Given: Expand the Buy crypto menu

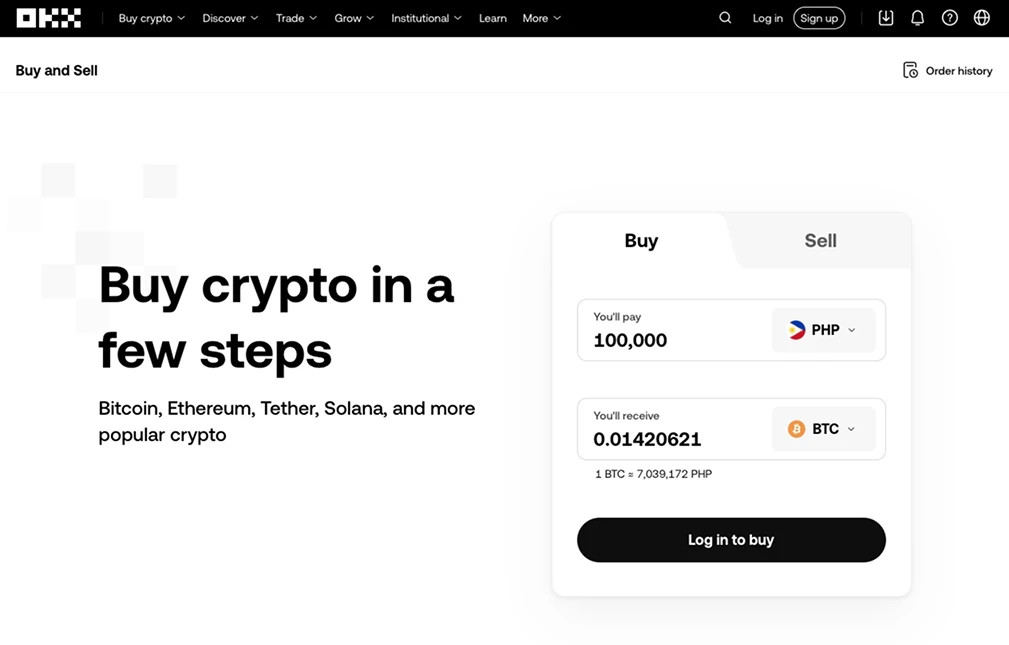Looking at the screenshot, I should (152, 18).
